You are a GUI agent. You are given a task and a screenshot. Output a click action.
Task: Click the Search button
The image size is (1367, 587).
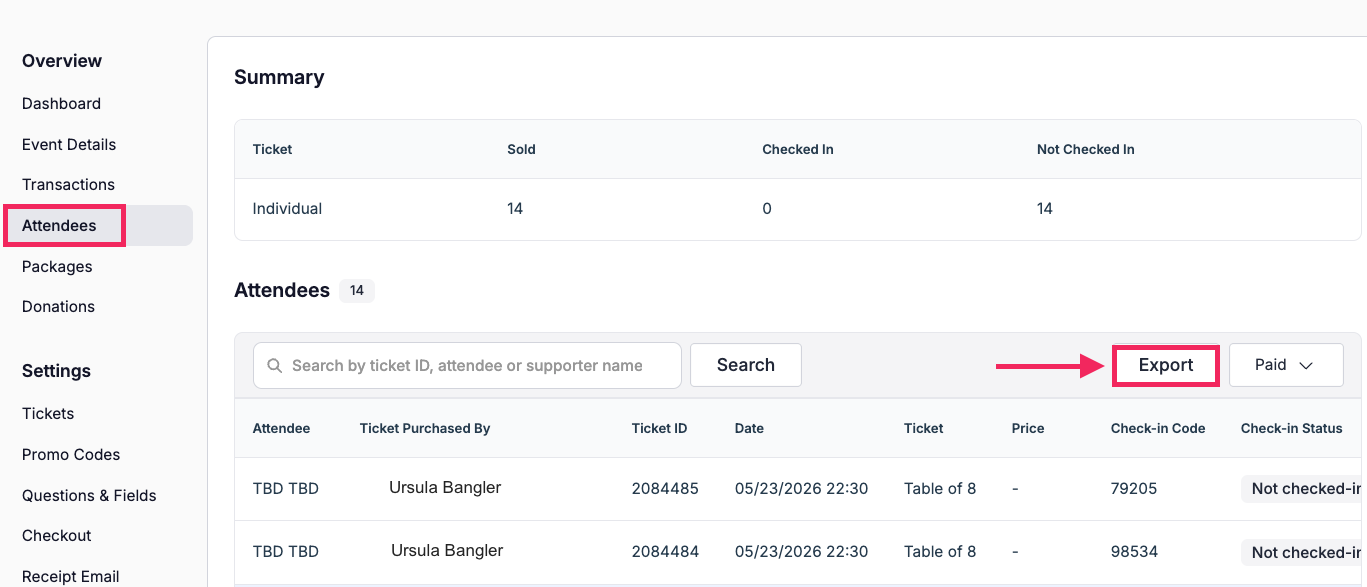746,365
